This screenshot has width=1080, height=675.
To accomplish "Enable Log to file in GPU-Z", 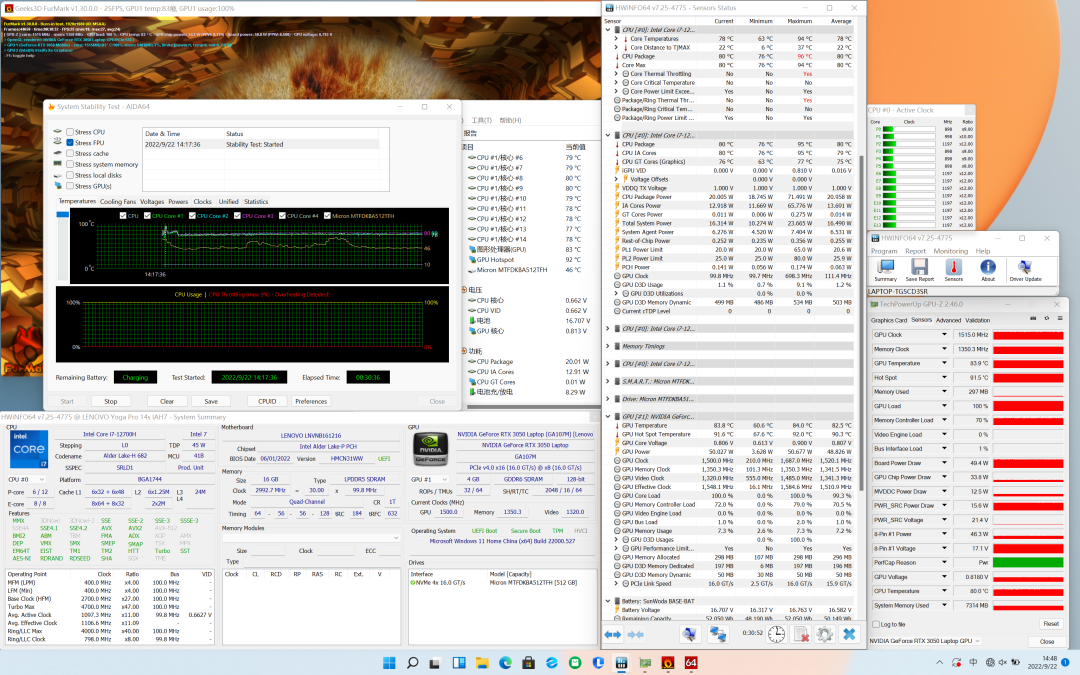I will [x=875, y=624].
